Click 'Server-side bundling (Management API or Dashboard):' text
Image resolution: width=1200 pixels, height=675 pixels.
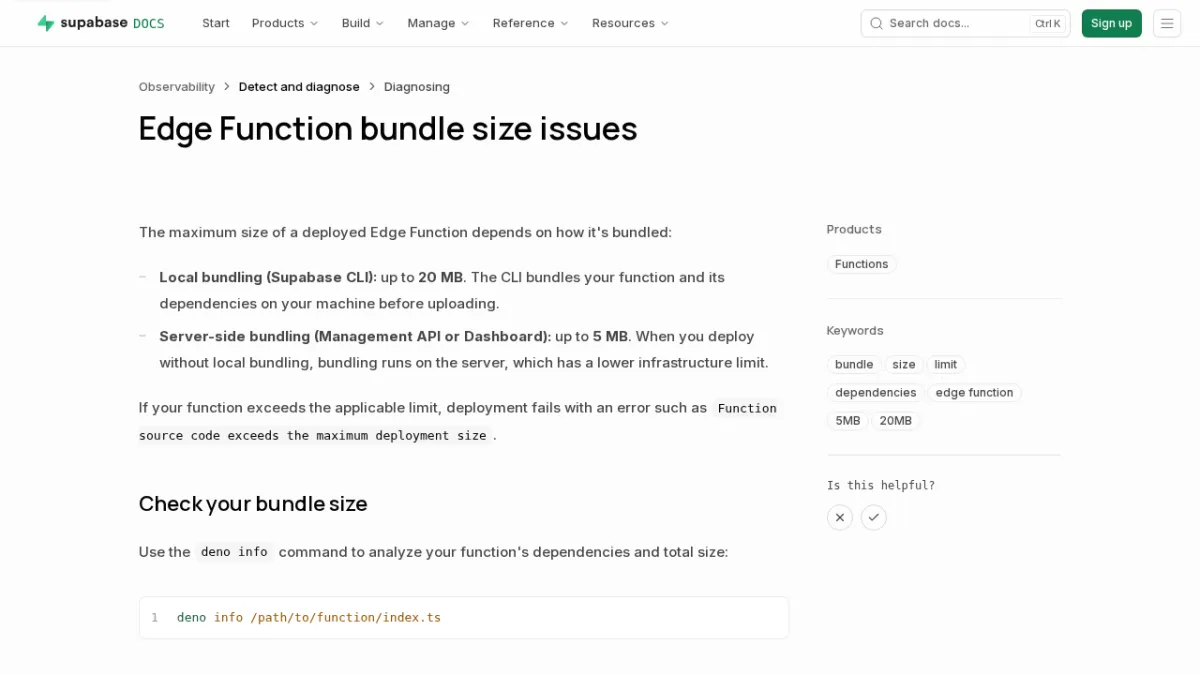[355, 336]
